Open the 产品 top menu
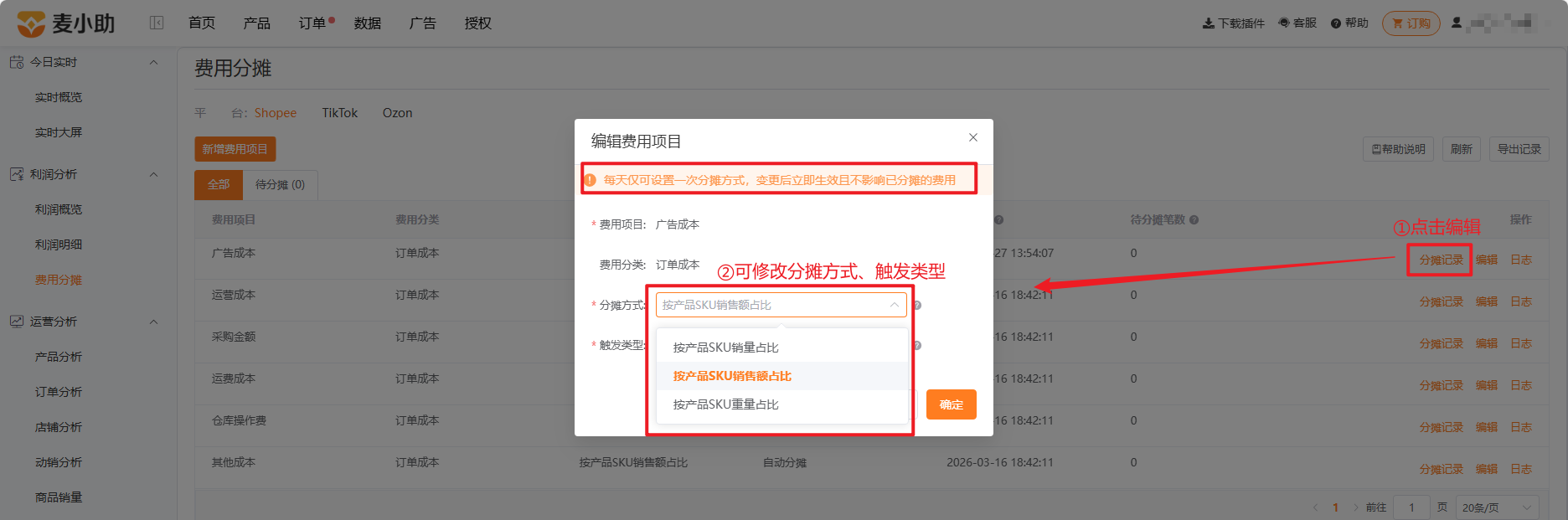Image resolution: width=1568 pixels, height=520 pixels. tap(257, 23)
